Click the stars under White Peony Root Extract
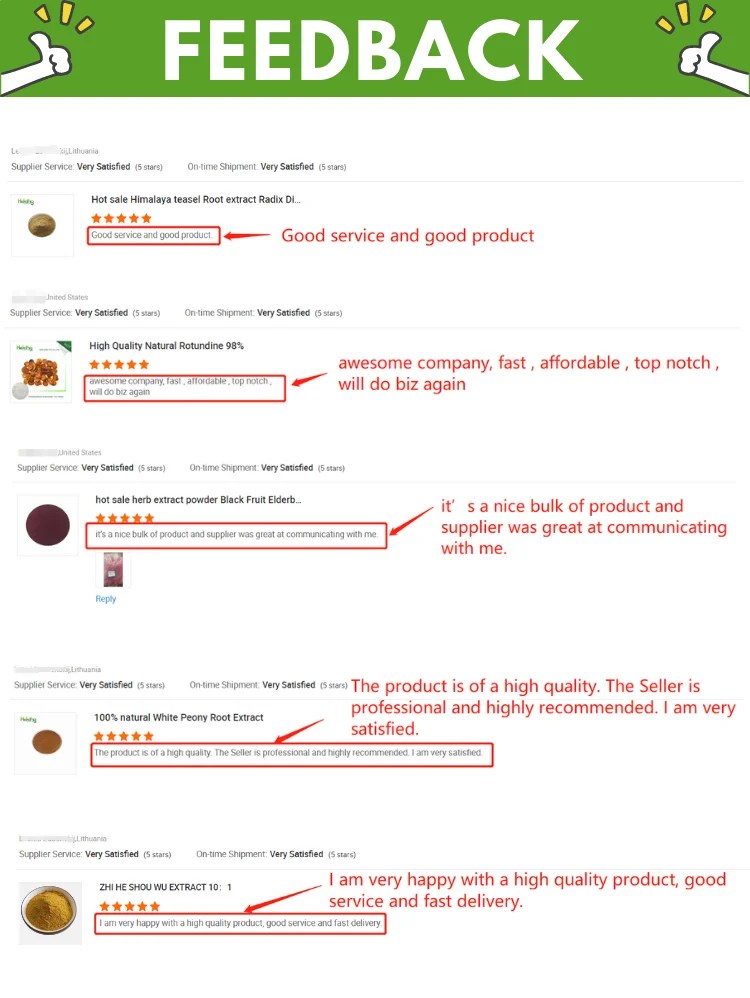The image size is (750, 998). (x=124, y=736)
